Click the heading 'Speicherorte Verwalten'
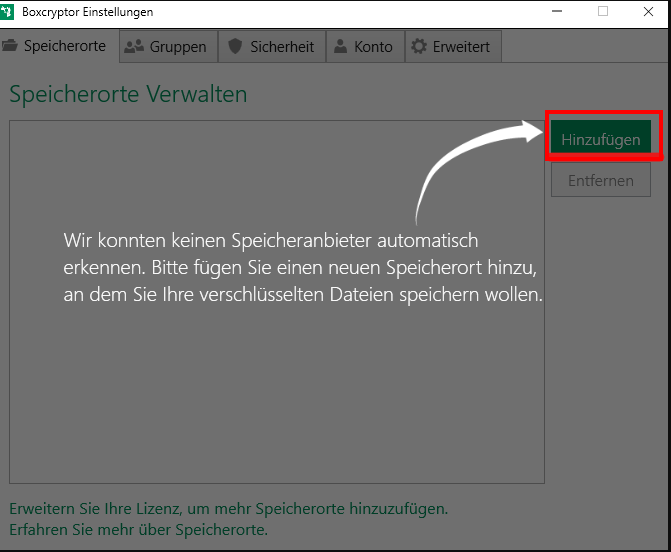 click(x=128, y=94)
